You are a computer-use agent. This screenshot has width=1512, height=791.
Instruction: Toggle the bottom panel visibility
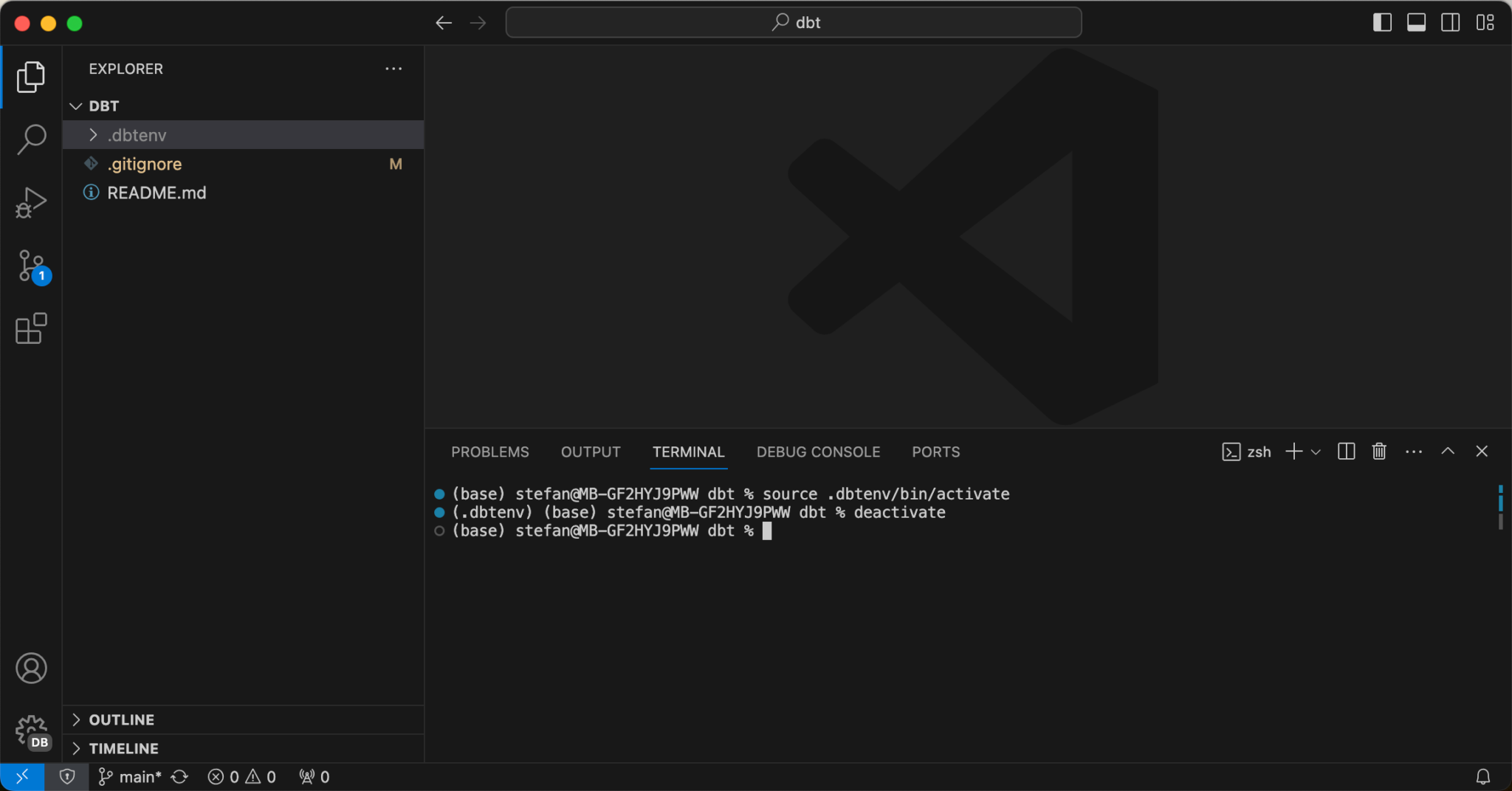[1416, 23]
